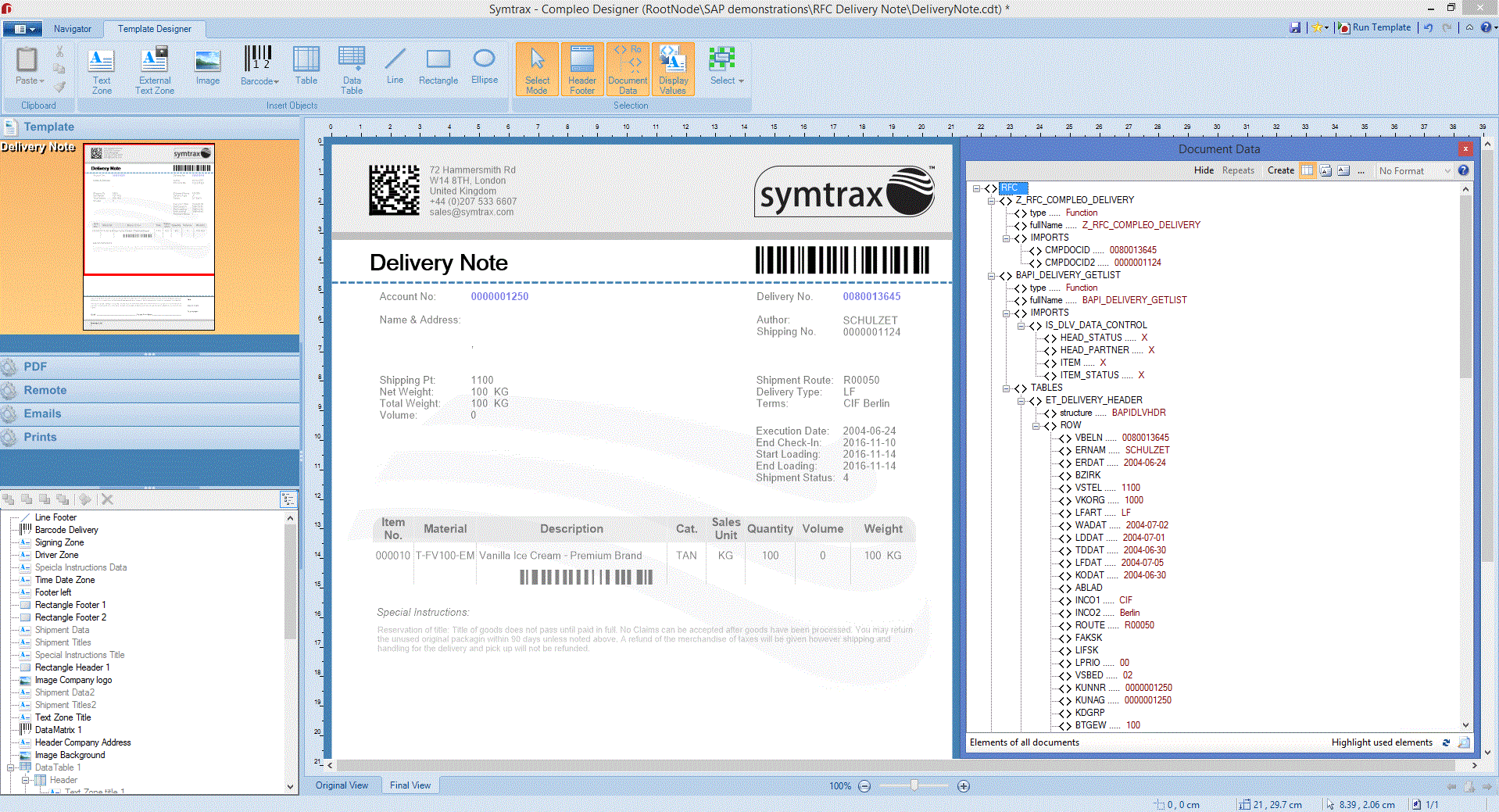Insert a Text Zone object
This screenshot has height=812, width=1499.
[102, 70]
